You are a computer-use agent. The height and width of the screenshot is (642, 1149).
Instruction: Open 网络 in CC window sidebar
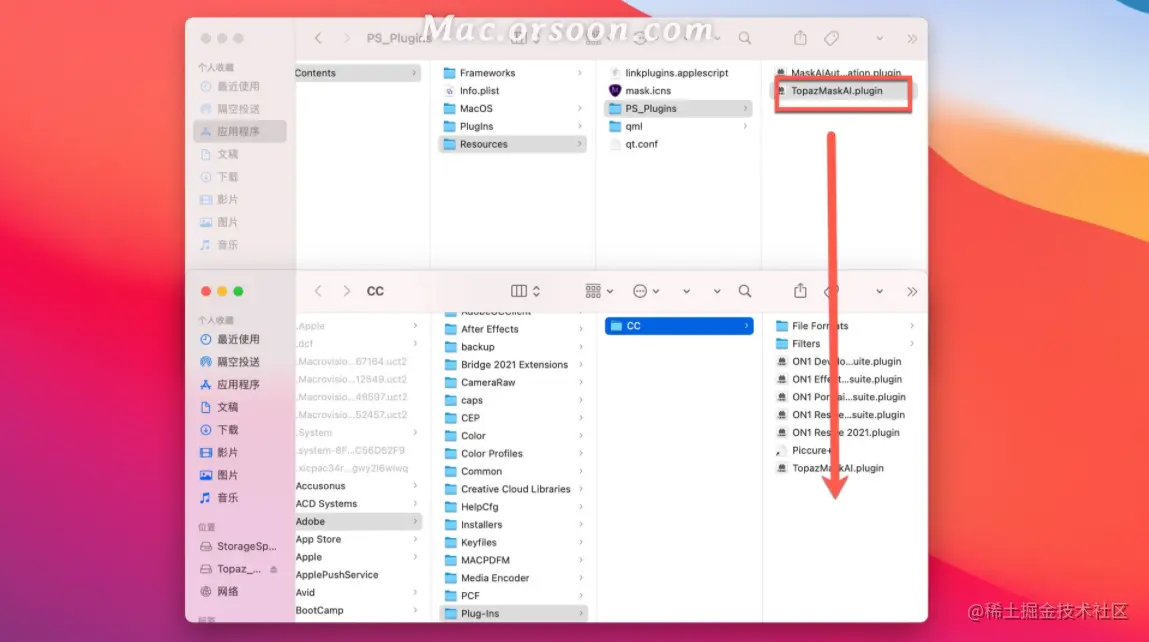(x=219, y=591)
